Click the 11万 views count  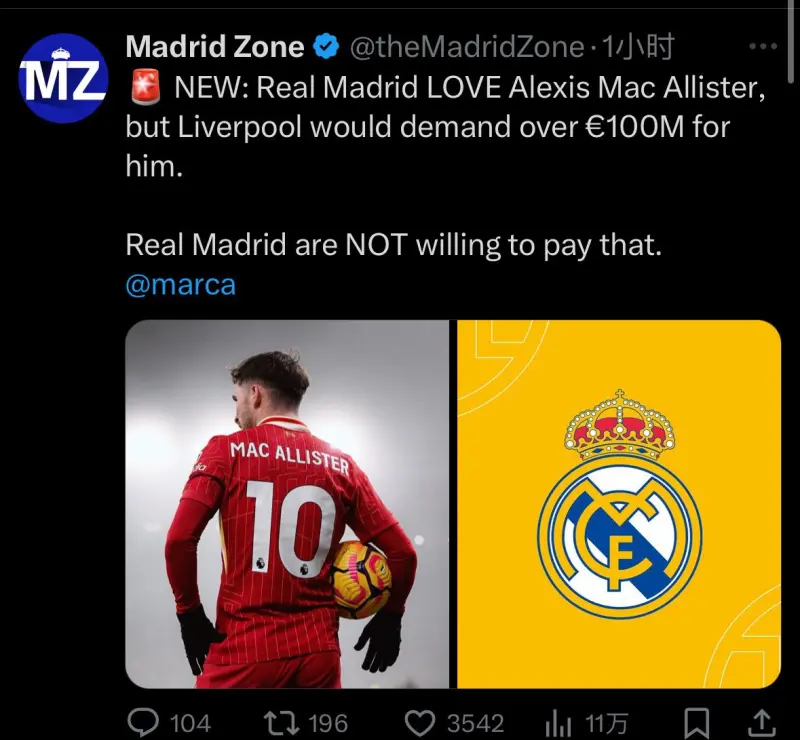pos(606,724)
